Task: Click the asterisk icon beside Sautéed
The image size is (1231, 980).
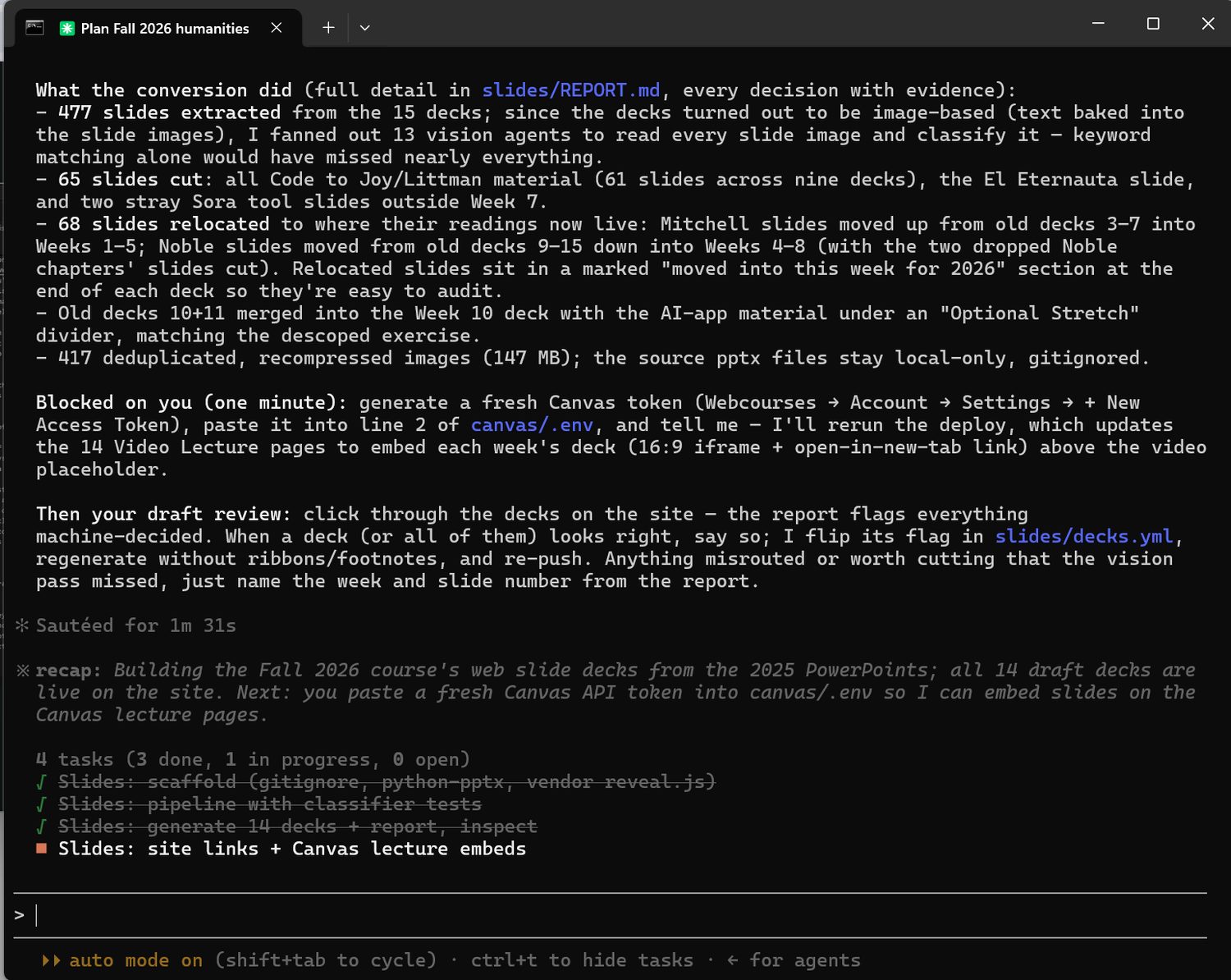Action: coord(22,625)
